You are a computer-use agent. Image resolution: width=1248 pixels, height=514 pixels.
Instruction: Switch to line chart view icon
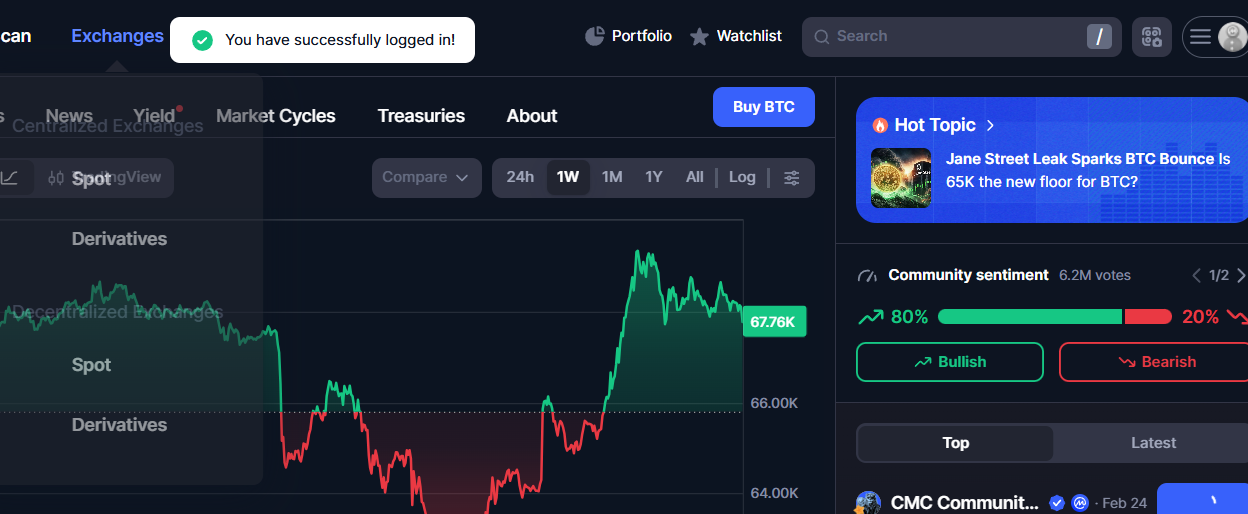pyautogui.click(x=9, y=178)
